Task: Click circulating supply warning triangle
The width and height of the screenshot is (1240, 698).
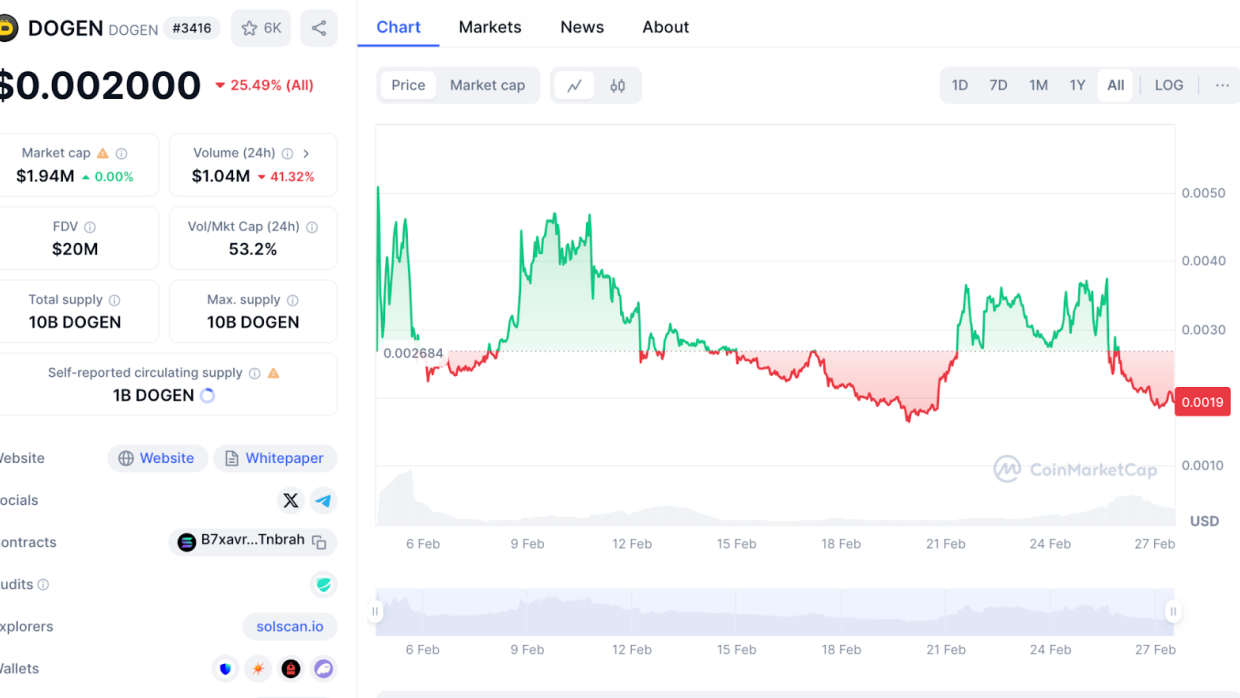Action: click(x=274, y=373)
